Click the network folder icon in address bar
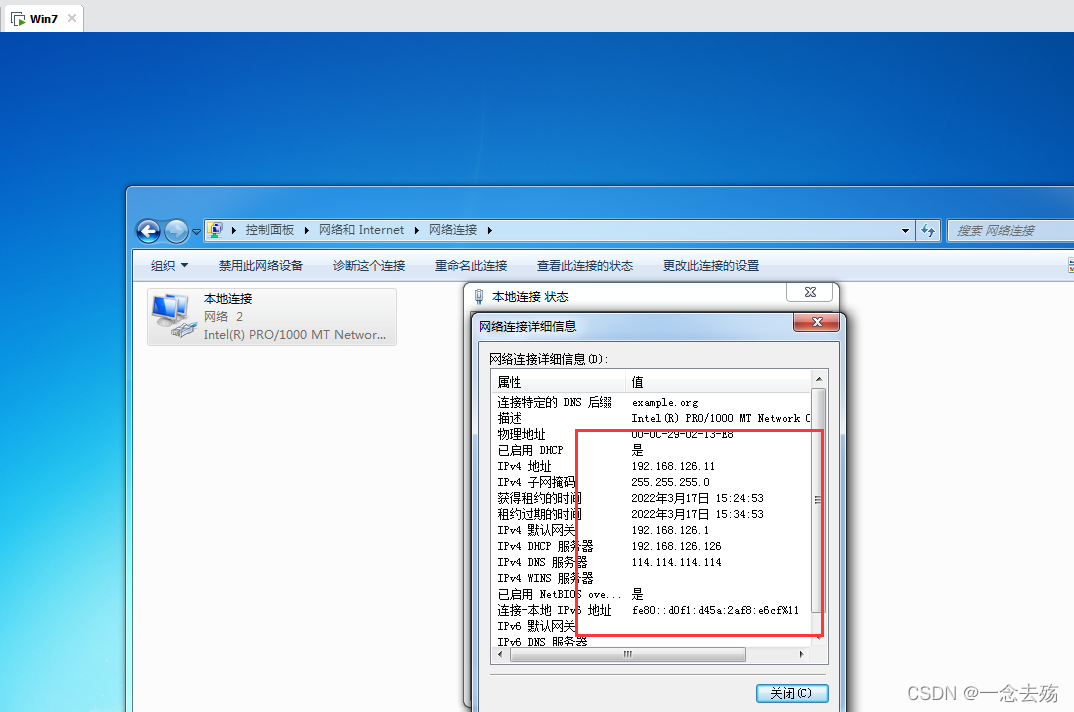The image size is (1074, 712). pos(215,230)
